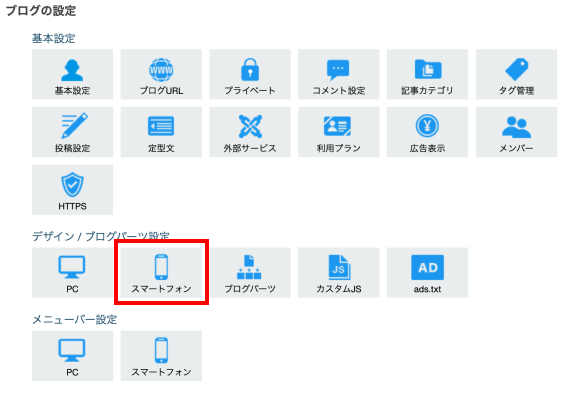
Task: Open the カスタムJS file tile
Action: (x=339, y=273)
